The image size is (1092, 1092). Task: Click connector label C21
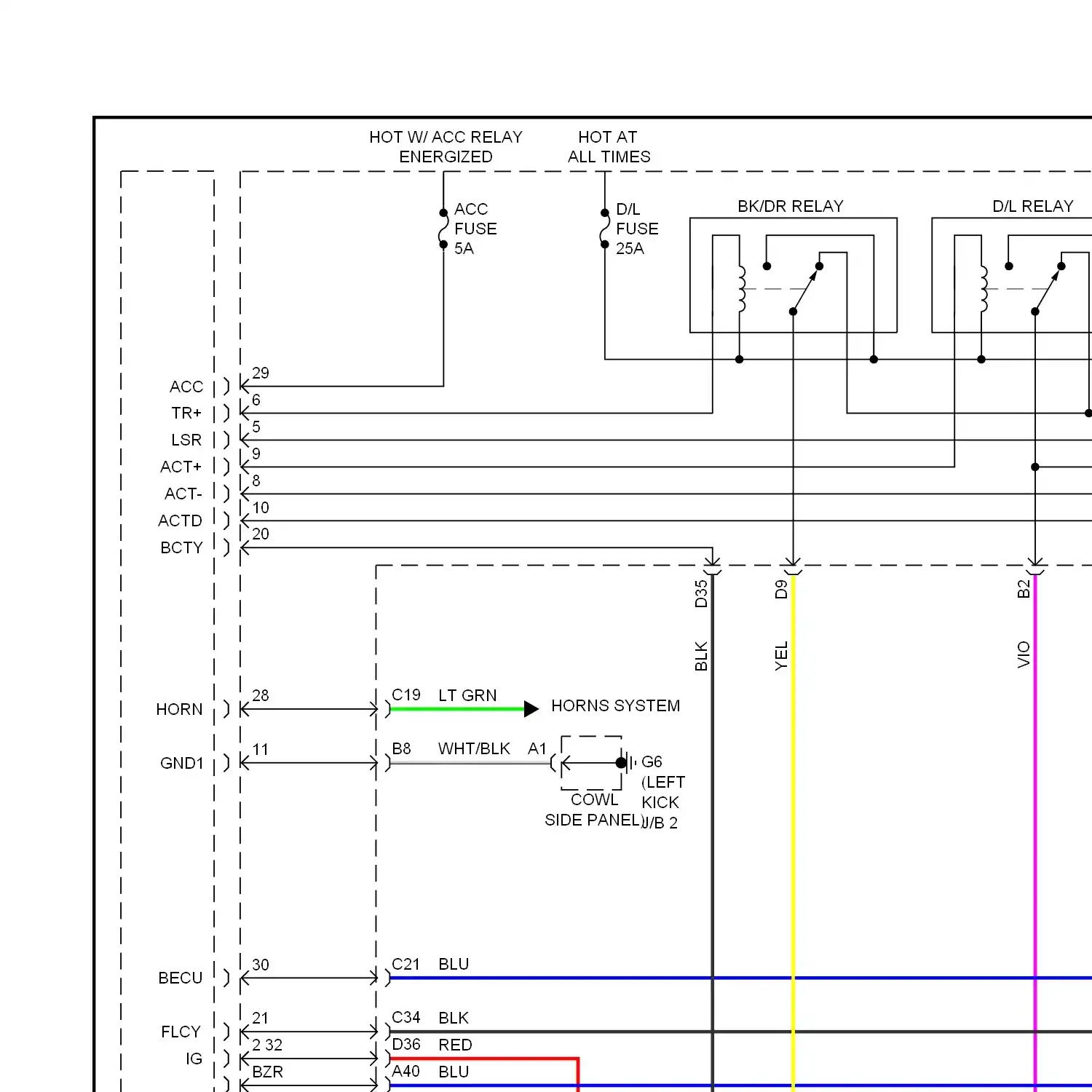(405, 964)
